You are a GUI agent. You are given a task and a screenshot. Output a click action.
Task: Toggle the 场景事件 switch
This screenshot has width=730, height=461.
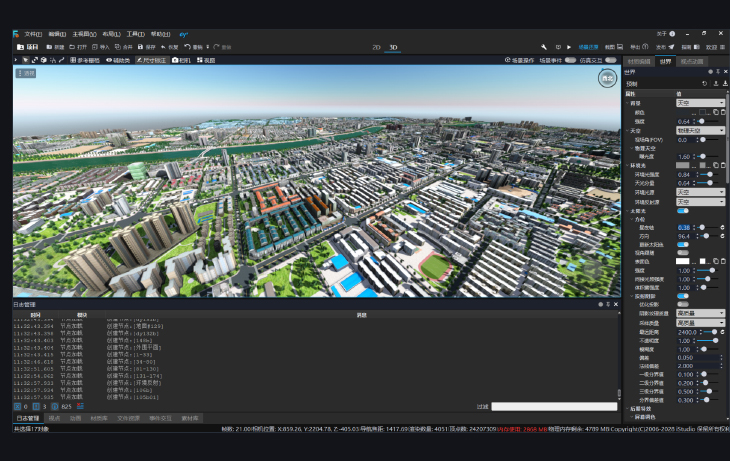click(x=569, y=60)
